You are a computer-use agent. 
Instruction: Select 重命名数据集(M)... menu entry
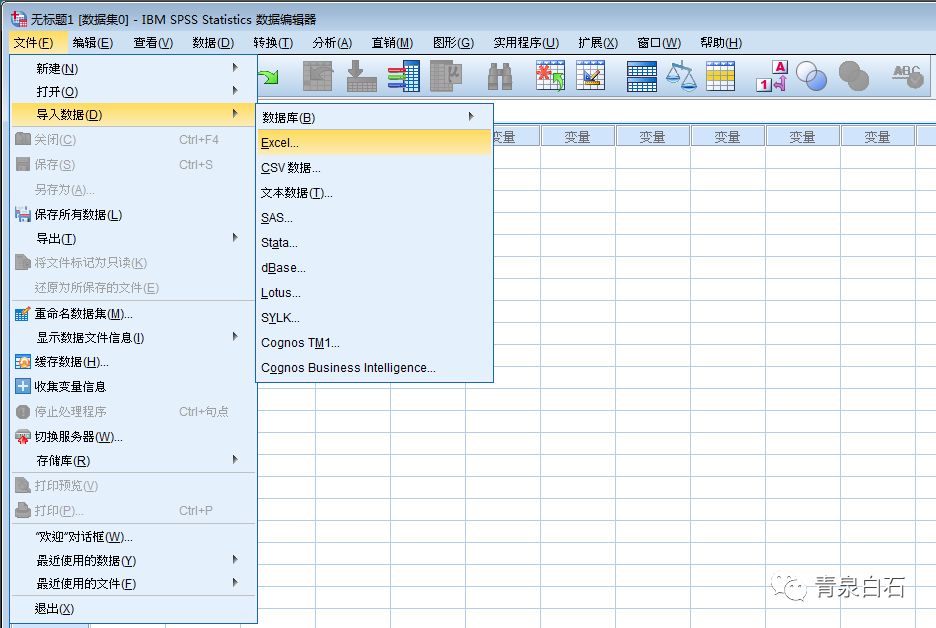click(x=134, y=313)
